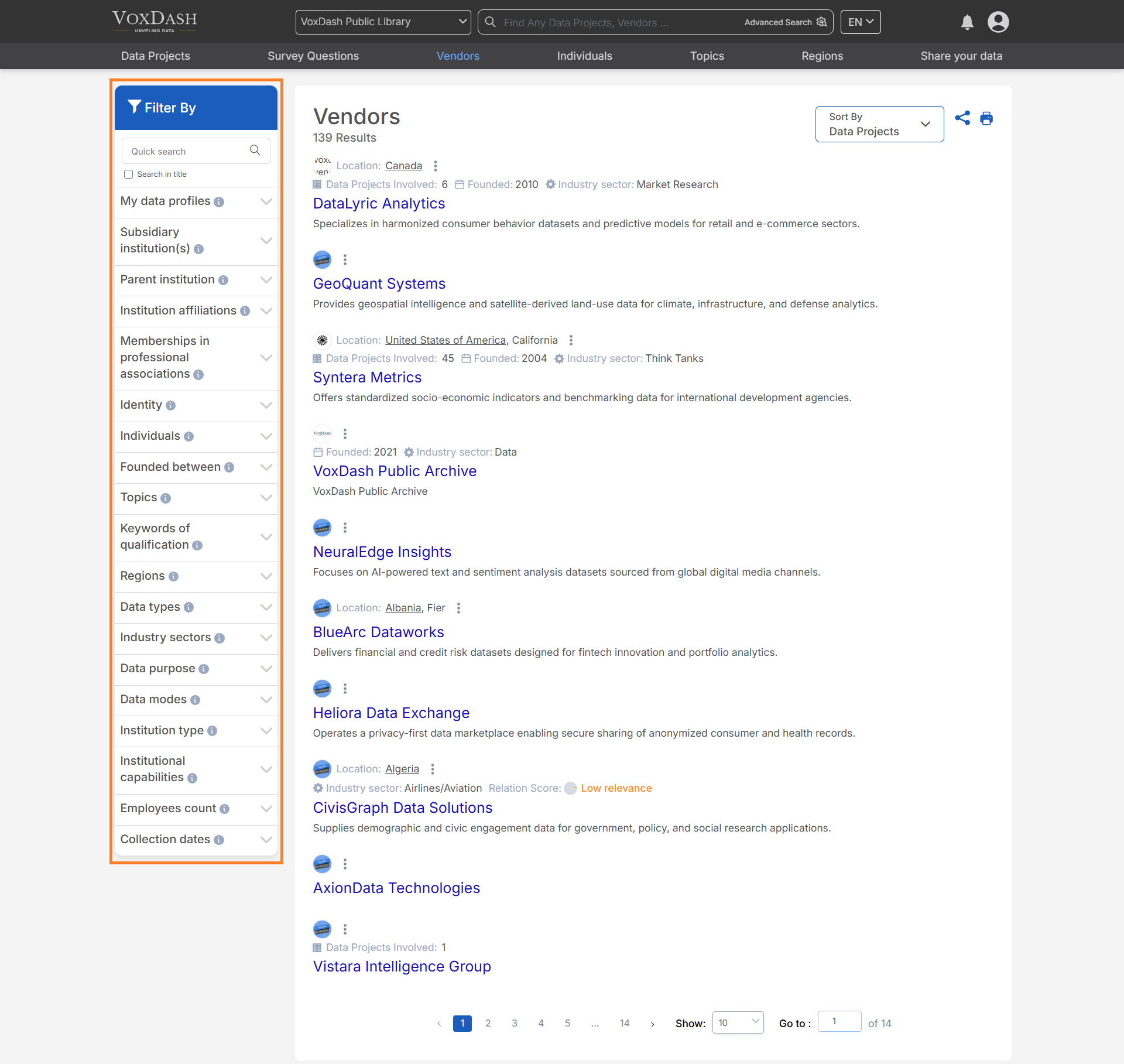Go to the Regions nav tab
The image size is (1124, 1064).
(x=821, y=56)
